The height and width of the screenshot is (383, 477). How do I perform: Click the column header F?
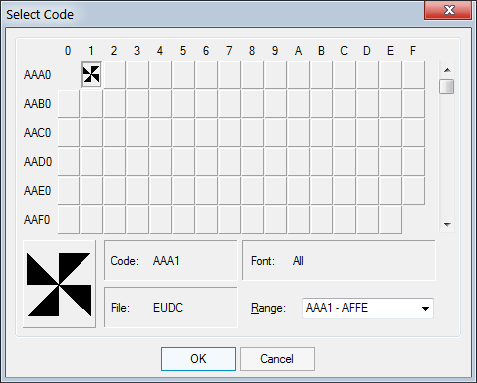(413, 51)
